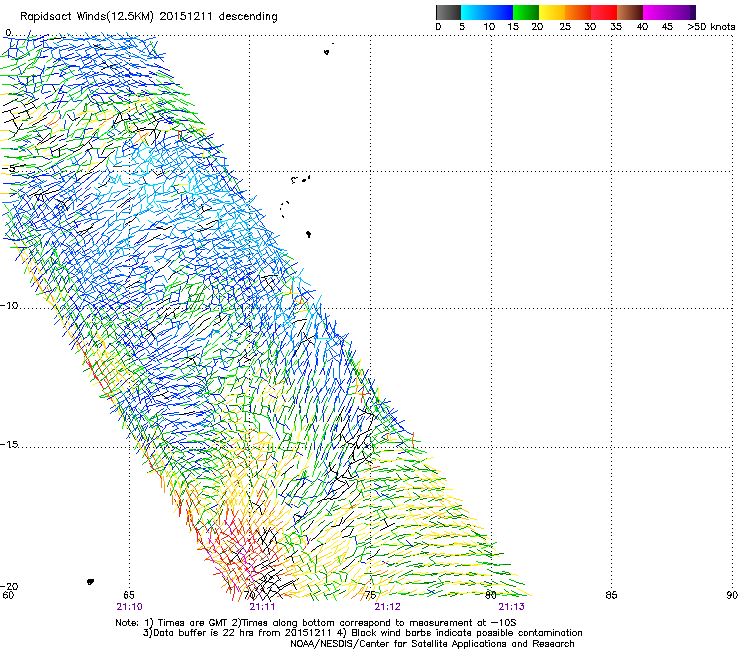The width and height of the screenshot is (740, 650).
Task: Click the longitude label '65'
Action: click(128, 595)
